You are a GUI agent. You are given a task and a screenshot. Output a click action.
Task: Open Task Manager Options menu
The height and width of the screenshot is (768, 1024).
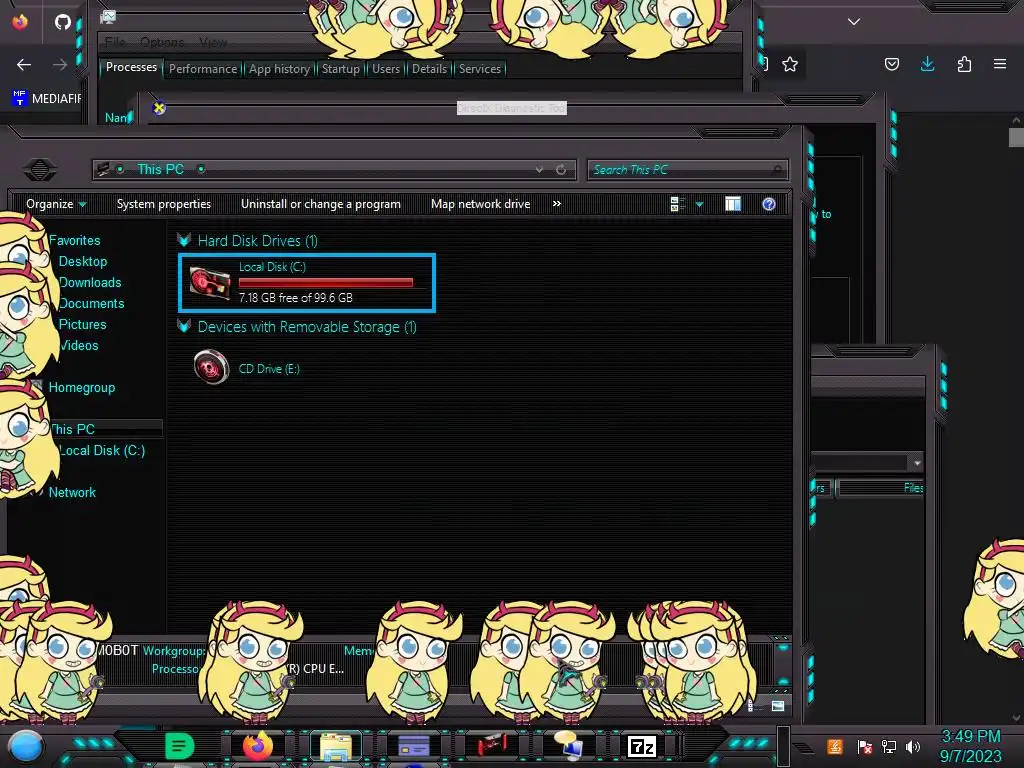point(163,42)
